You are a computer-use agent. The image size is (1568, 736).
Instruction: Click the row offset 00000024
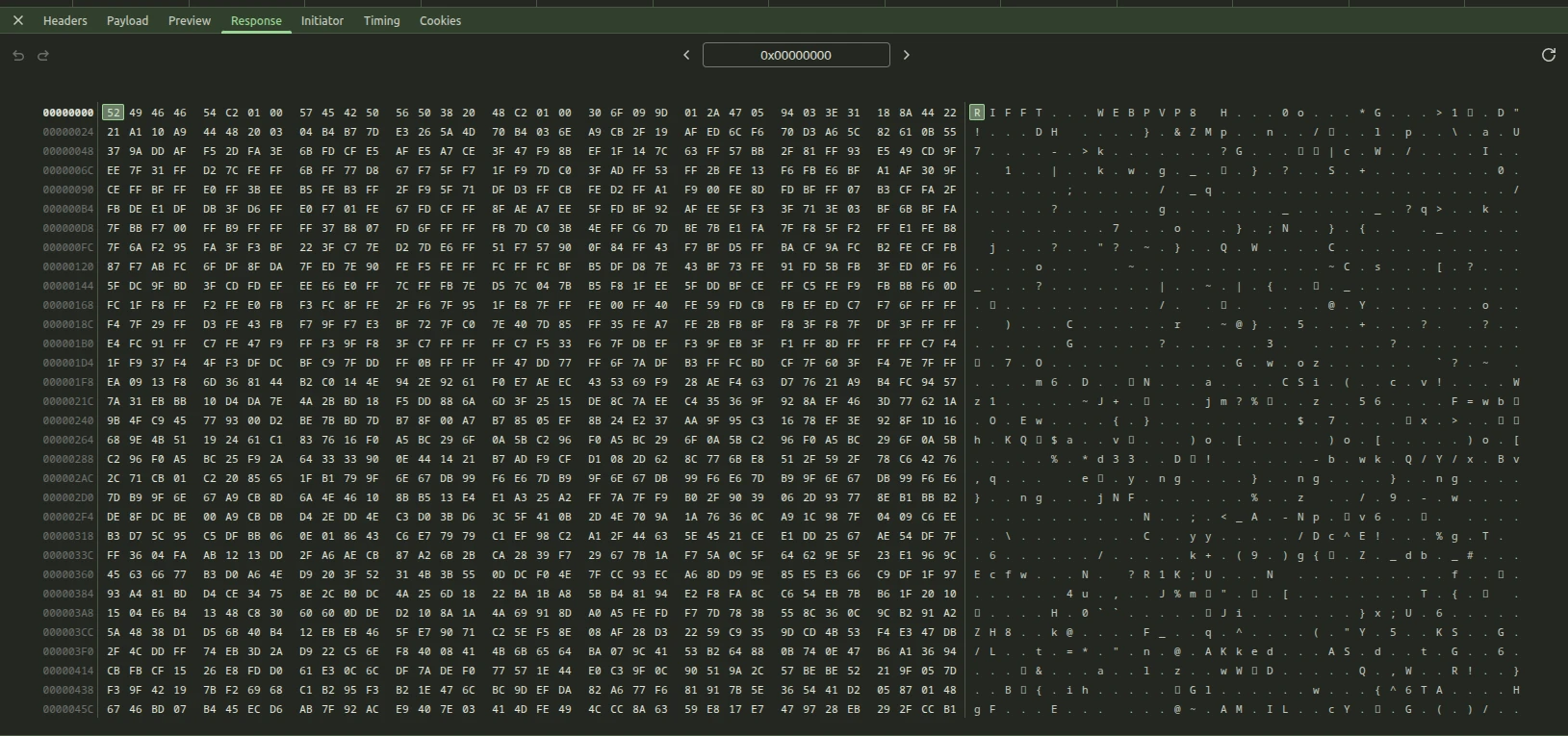pos(67,132)
